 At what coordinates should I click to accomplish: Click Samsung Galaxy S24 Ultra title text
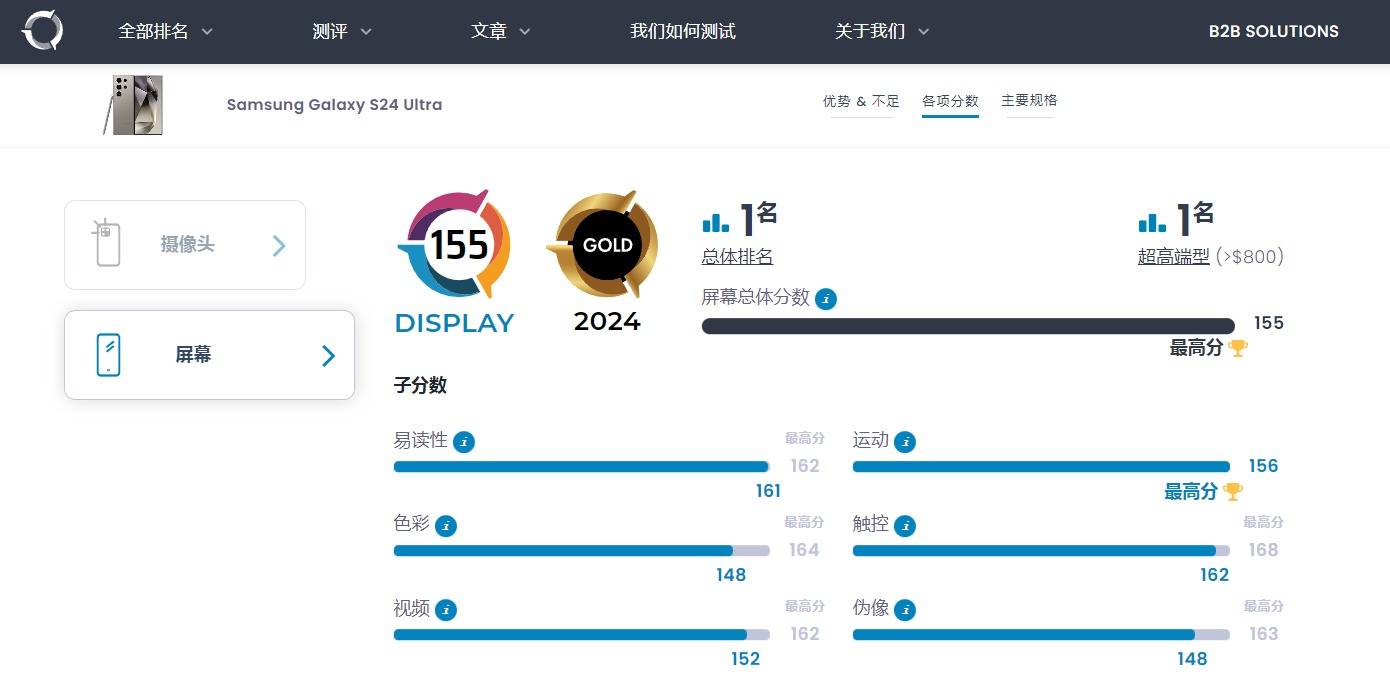pyautogui.click(x=334, y=105)
